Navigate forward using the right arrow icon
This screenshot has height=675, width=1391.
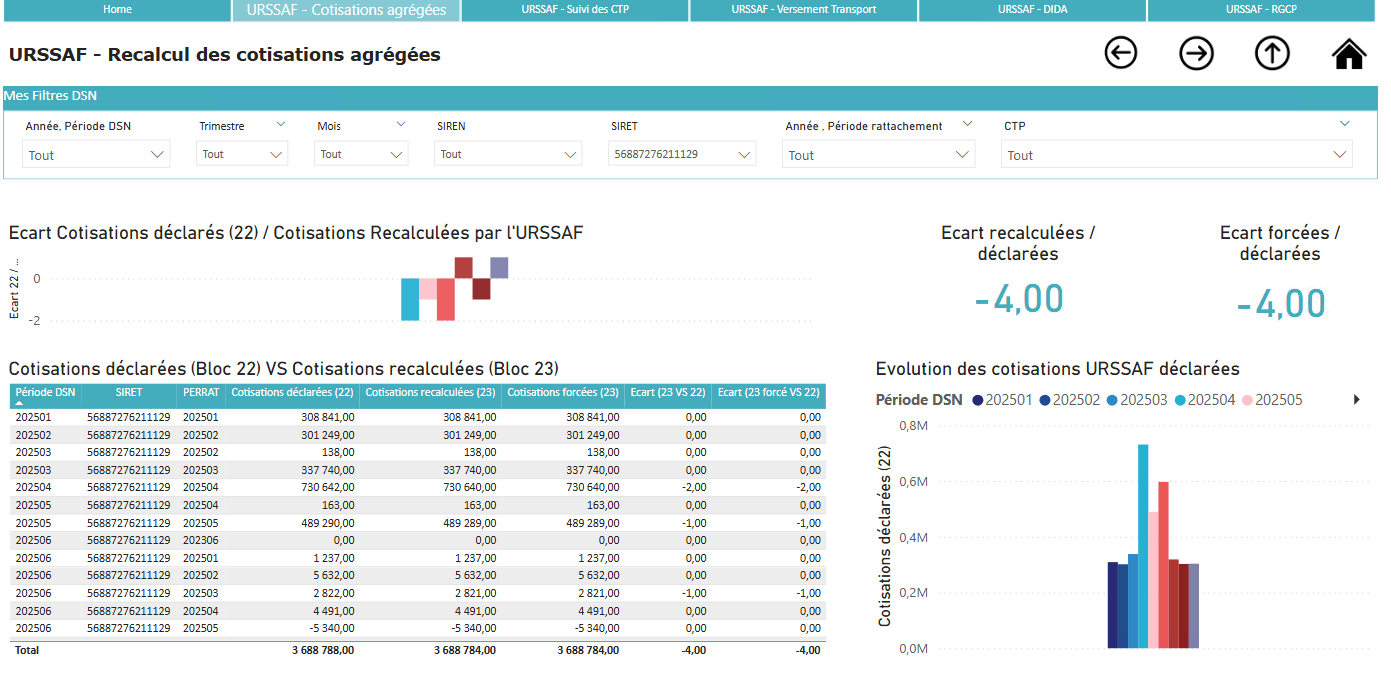click(1197, 53)
